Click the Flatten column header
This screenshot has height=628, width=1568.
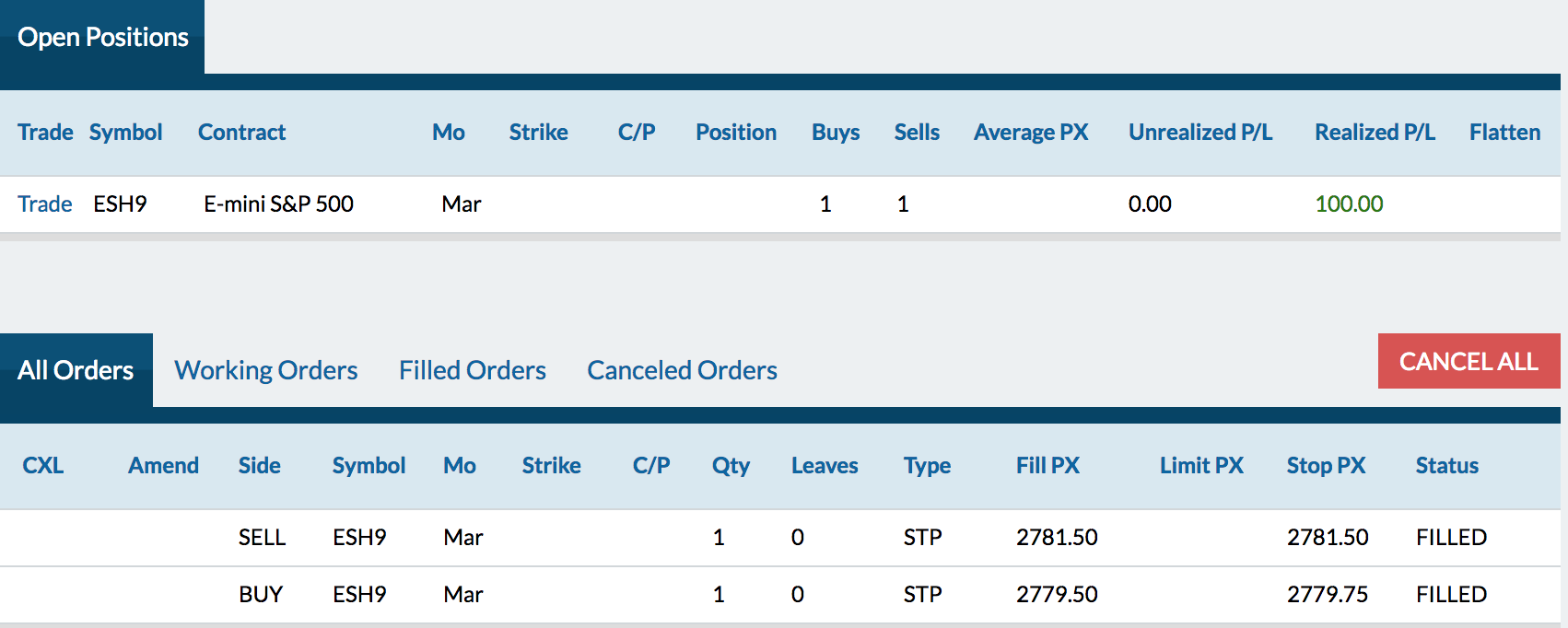[1504, 132]
